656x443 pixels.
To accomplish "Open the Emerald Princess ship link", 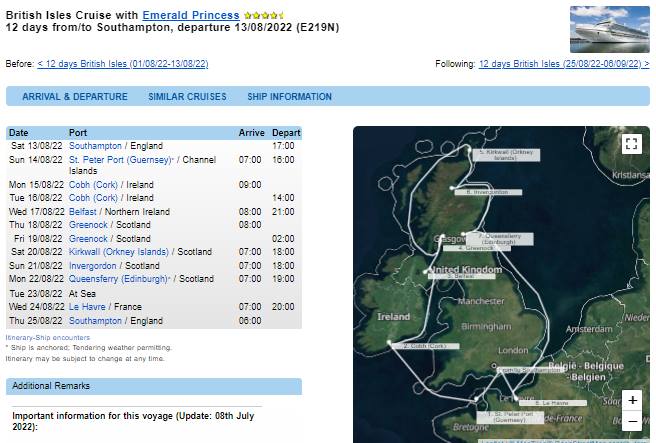I will 191,15.
